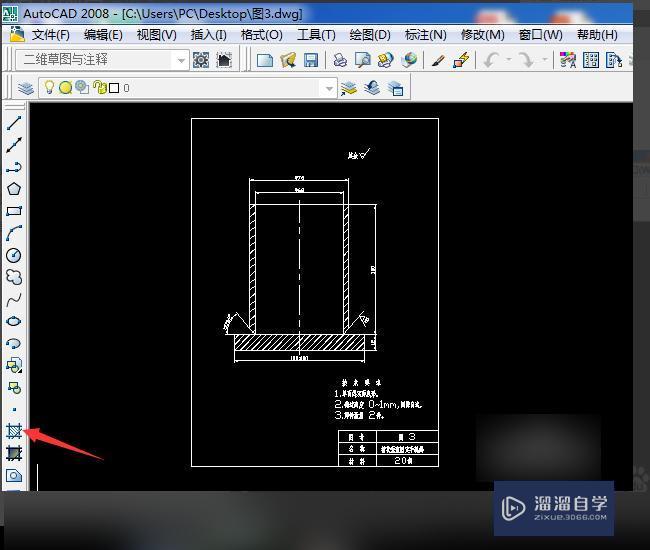Select the Polyline tool
The height and width of the screenshot is (550, 650).
14,167
